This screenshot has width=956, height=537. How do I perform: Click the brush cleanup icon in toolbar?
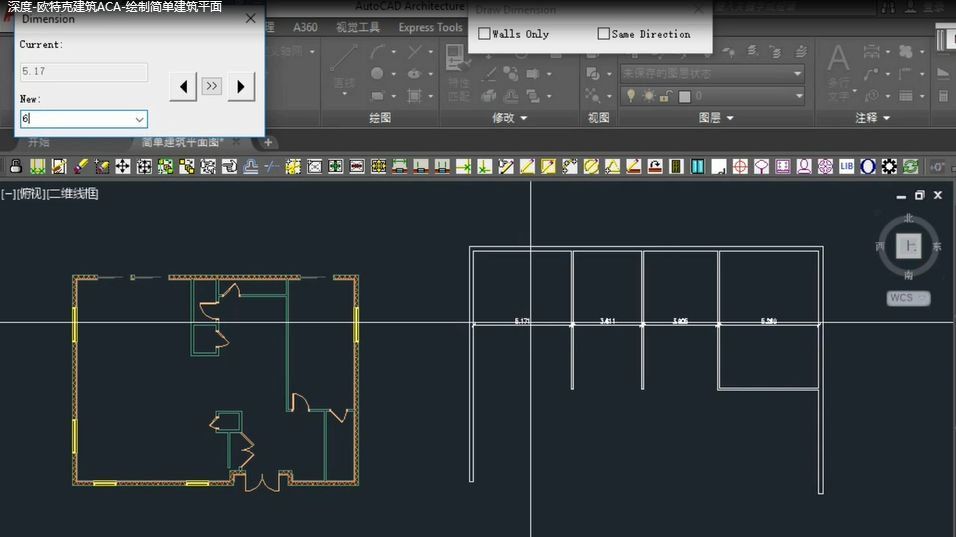(80, 166)
